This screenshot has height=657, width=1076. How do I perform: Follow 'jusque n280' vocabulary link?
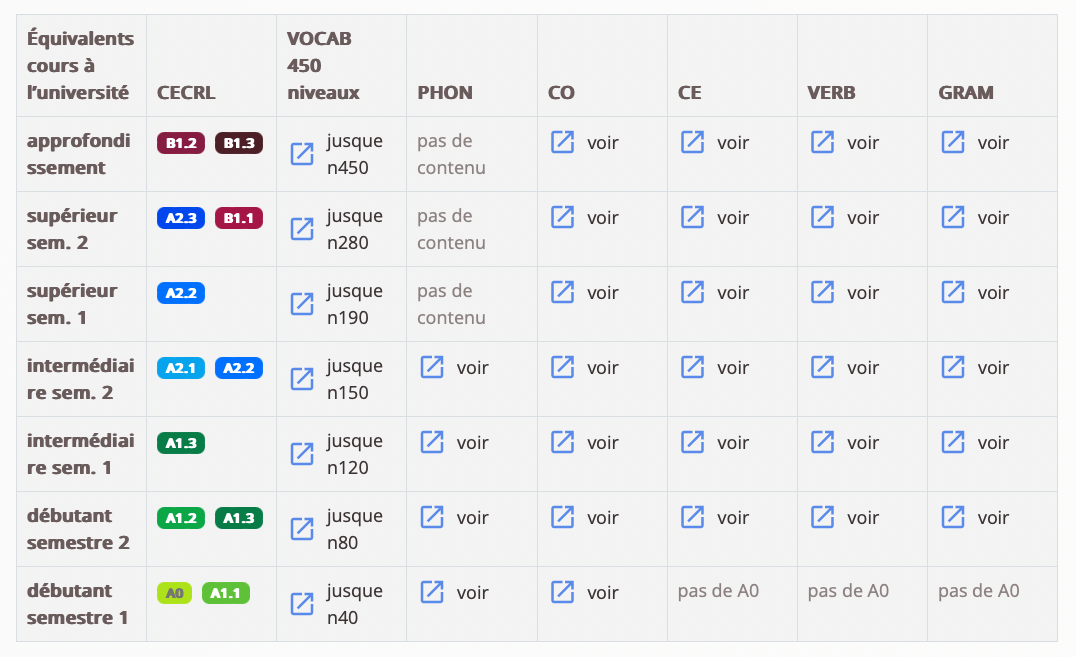pos(354,229)
